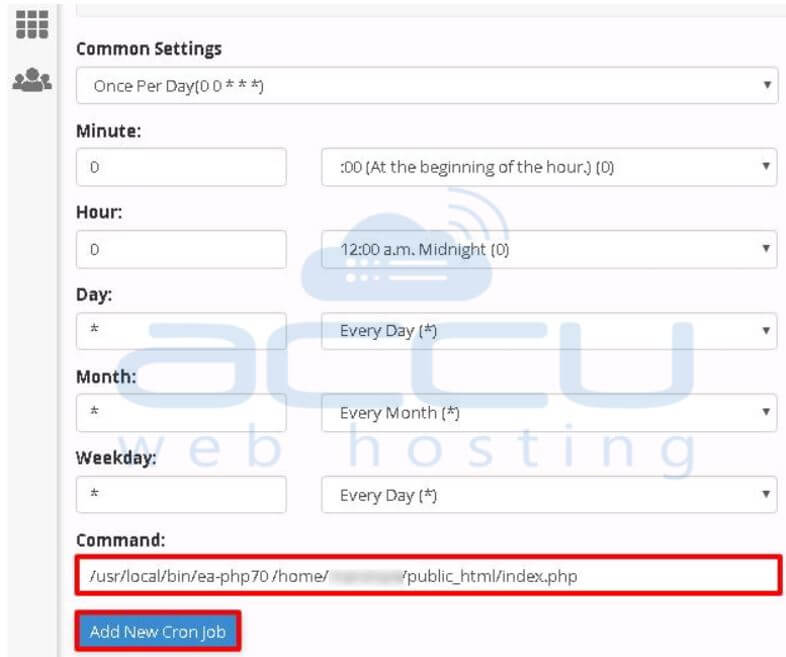Click the Hour: field label
786x657 pixels.
97,213
